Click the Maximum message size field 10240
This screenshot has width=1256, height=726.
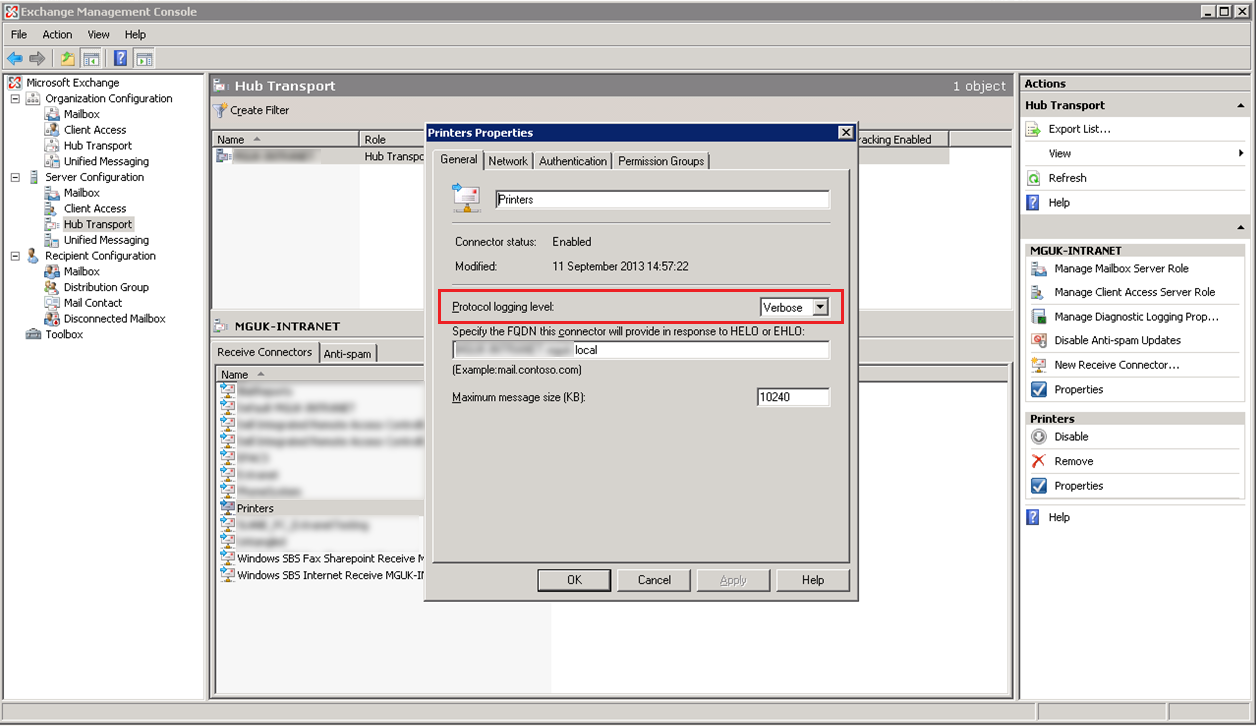(793, 397)
